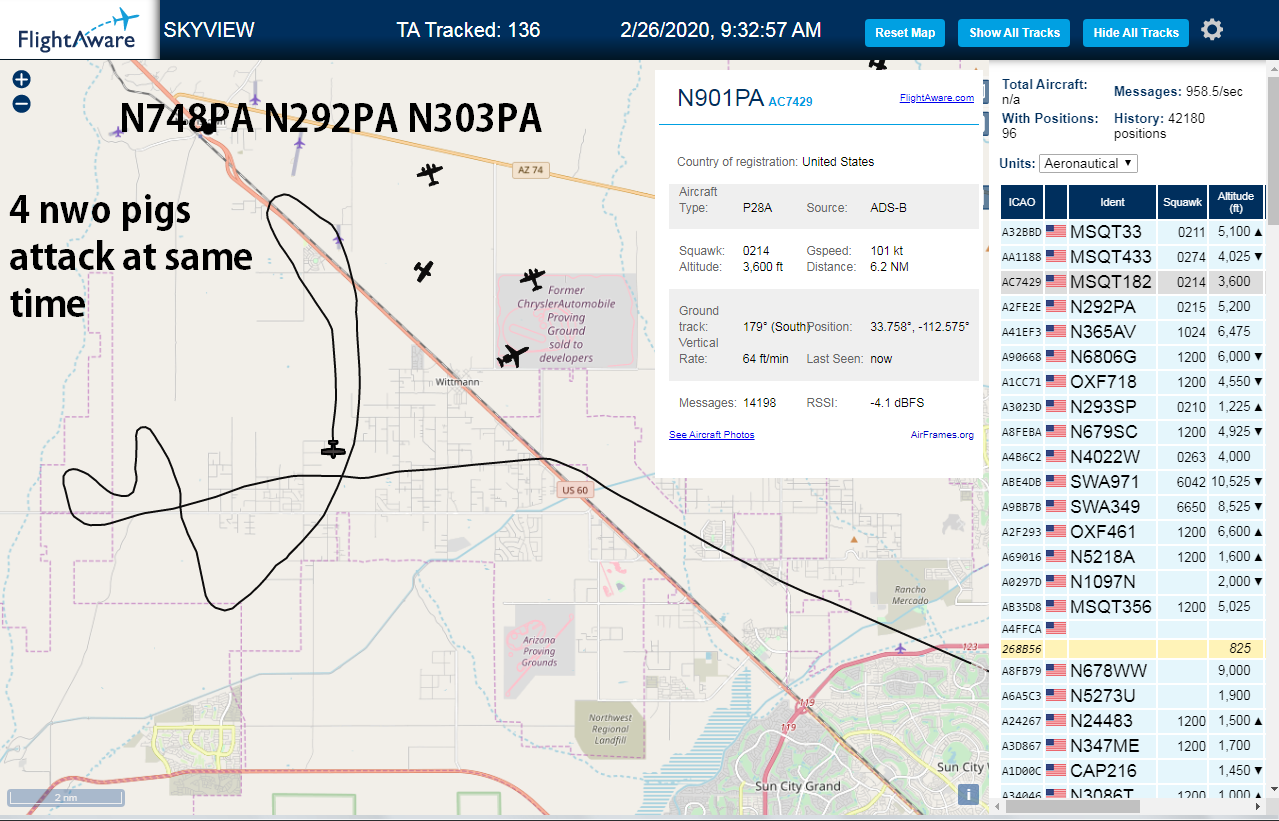The height and width of the screenshot is (821, 1279).
Task: Click the US flag in the CAP216 row
Action: click(1055, 771)
